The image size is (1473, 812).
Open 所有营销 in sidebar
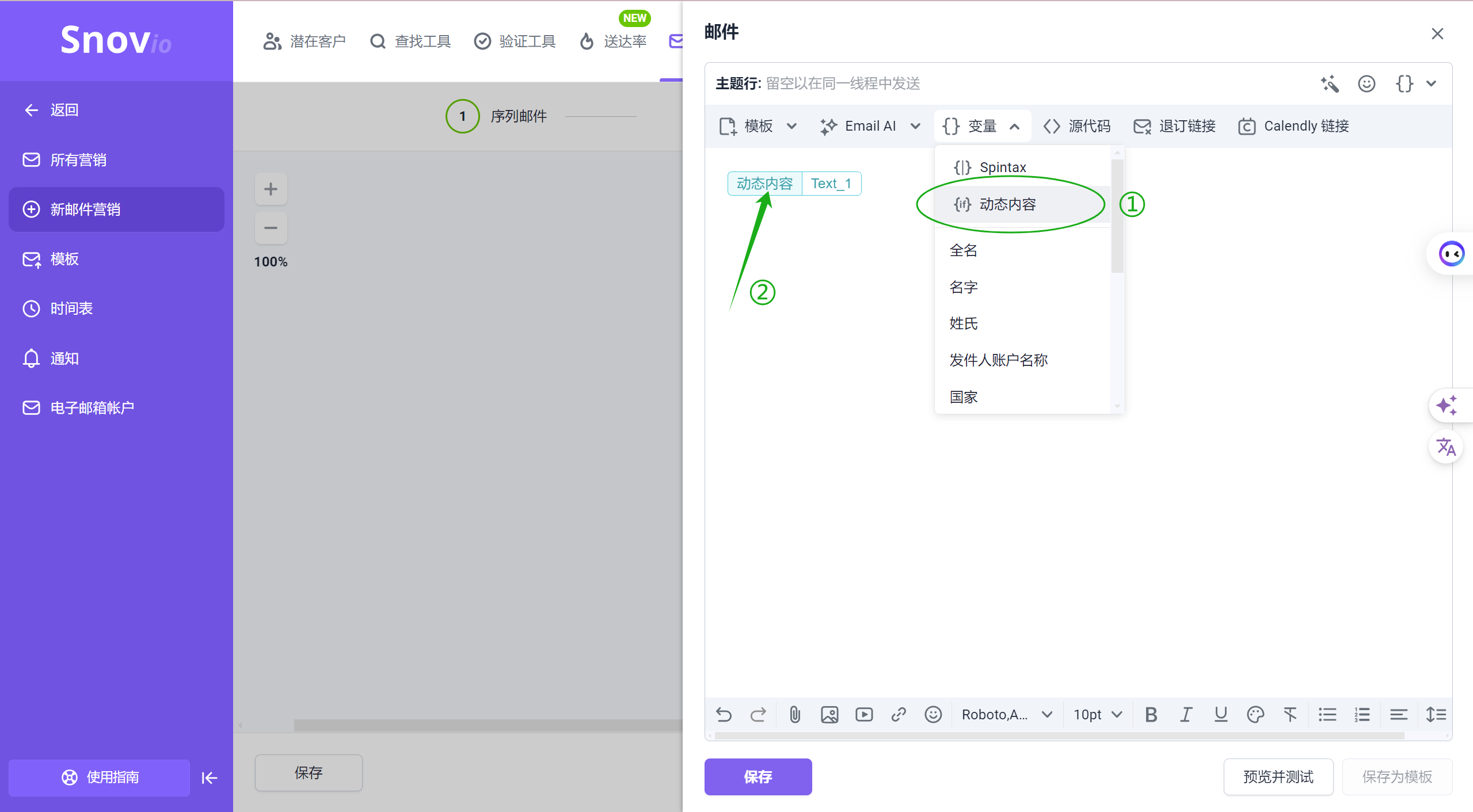(x=116, y=160)
